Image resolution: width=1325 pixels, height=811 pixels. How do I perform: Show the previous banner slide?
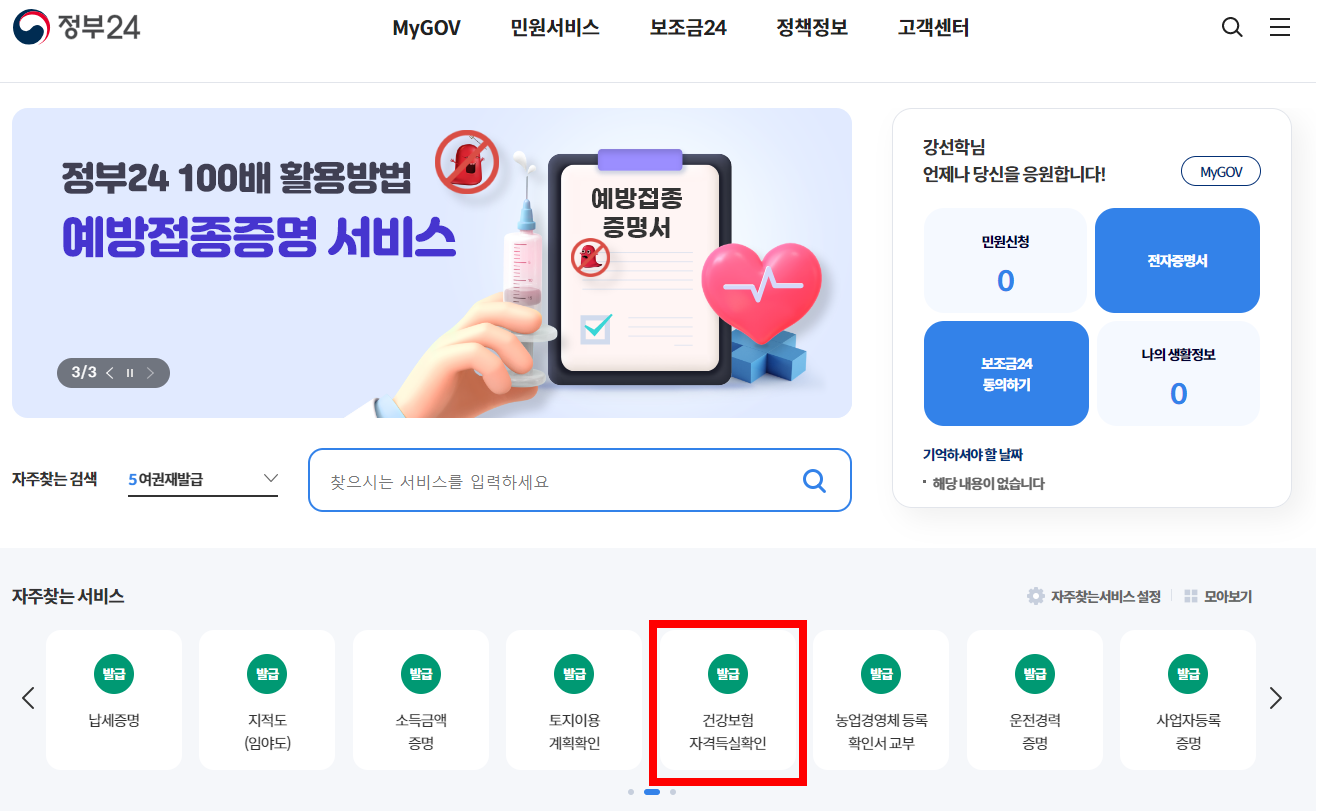click(x=110, y=373)
